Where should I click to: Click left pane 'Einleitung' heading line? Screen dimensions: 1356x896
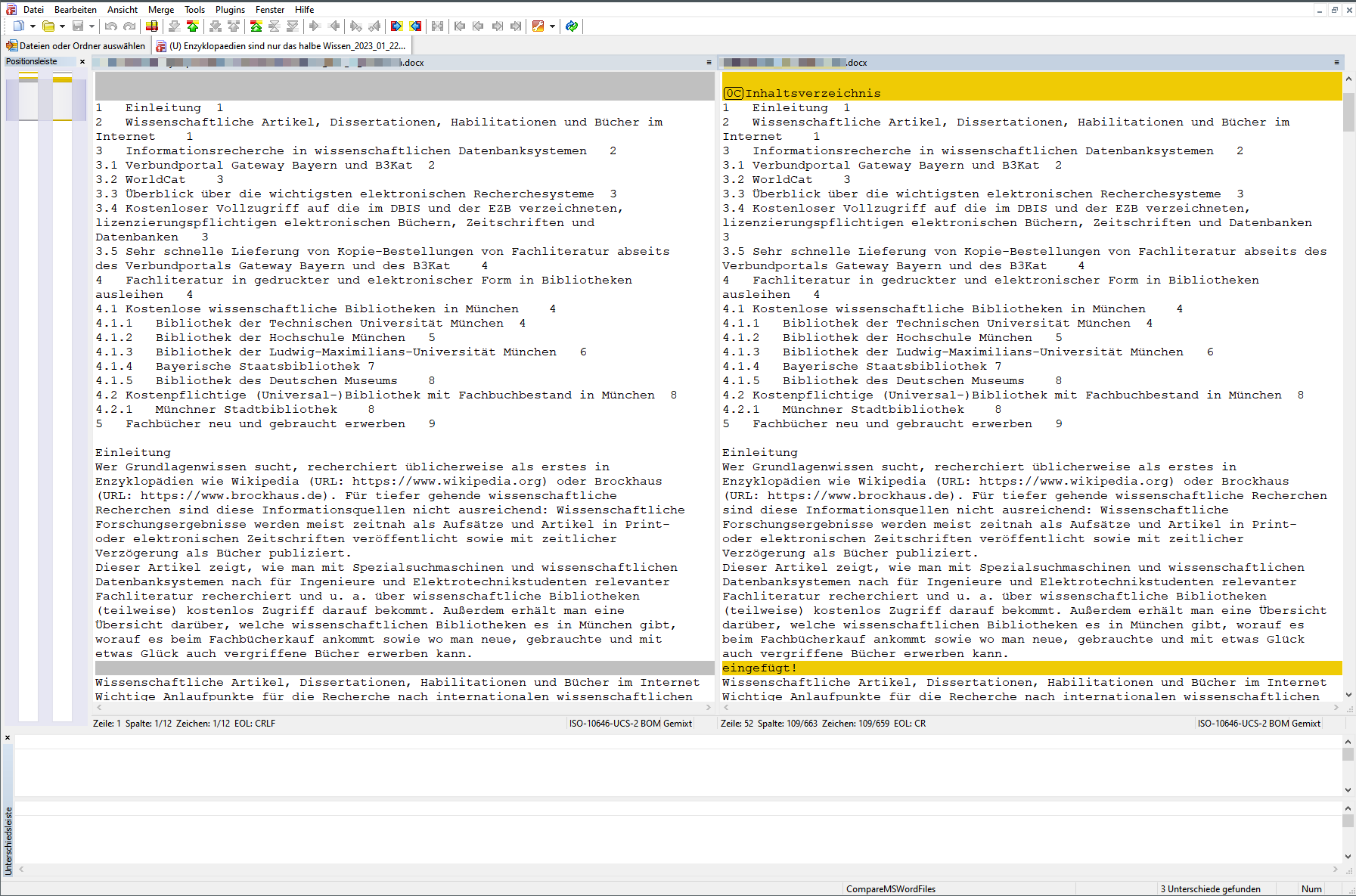(133, 452)
